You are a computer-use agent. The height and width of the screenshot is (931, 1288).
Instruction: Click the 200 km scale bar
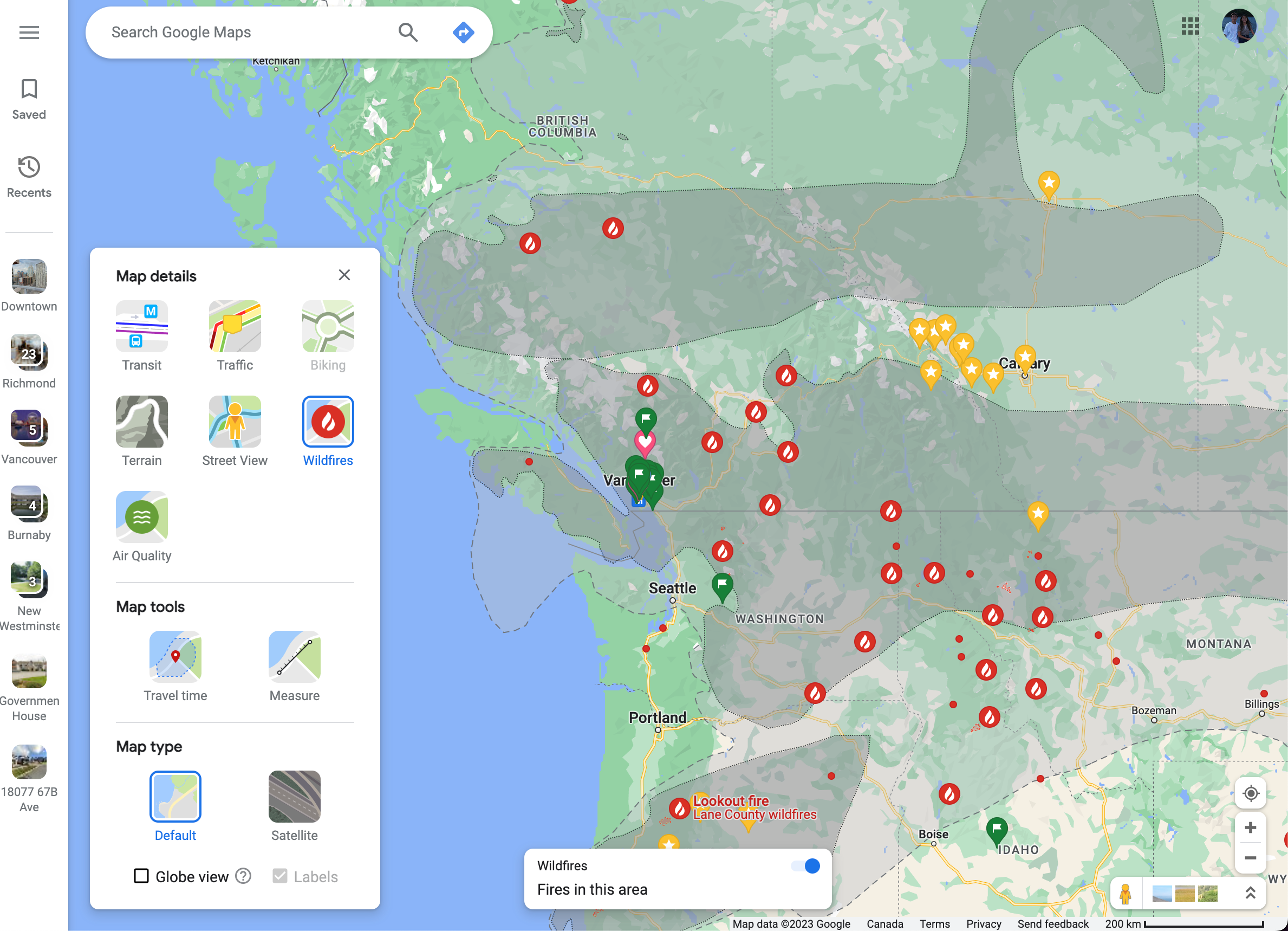coord(1184,923)
